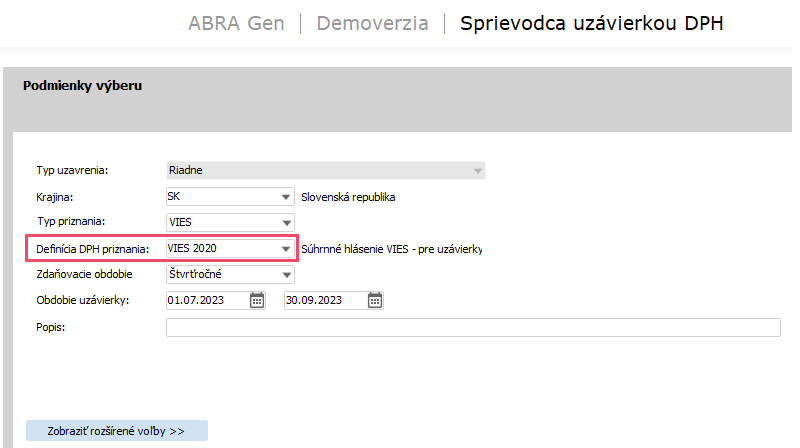
Task: Open calendar picker for end date 30.09.2023
Action: (x=375, y=300)
